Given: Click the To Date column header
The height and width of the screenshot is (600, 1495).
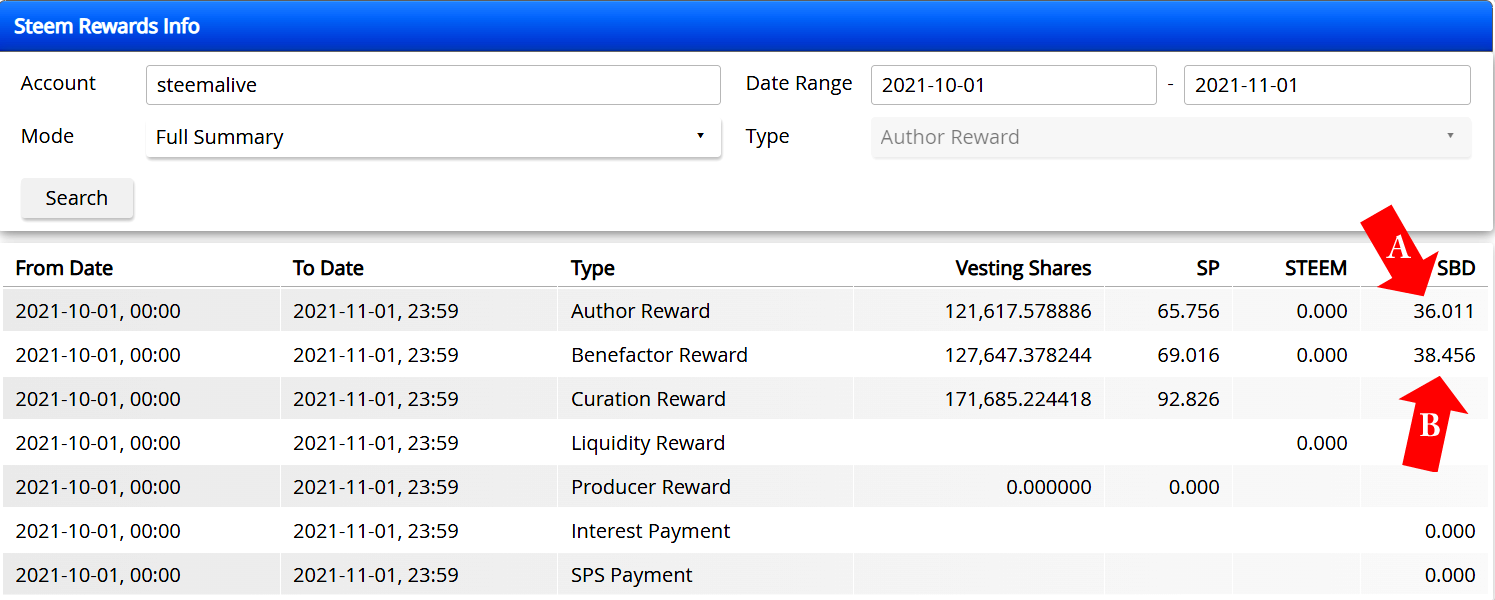Looking at the screenshot, I should (328, 268).
